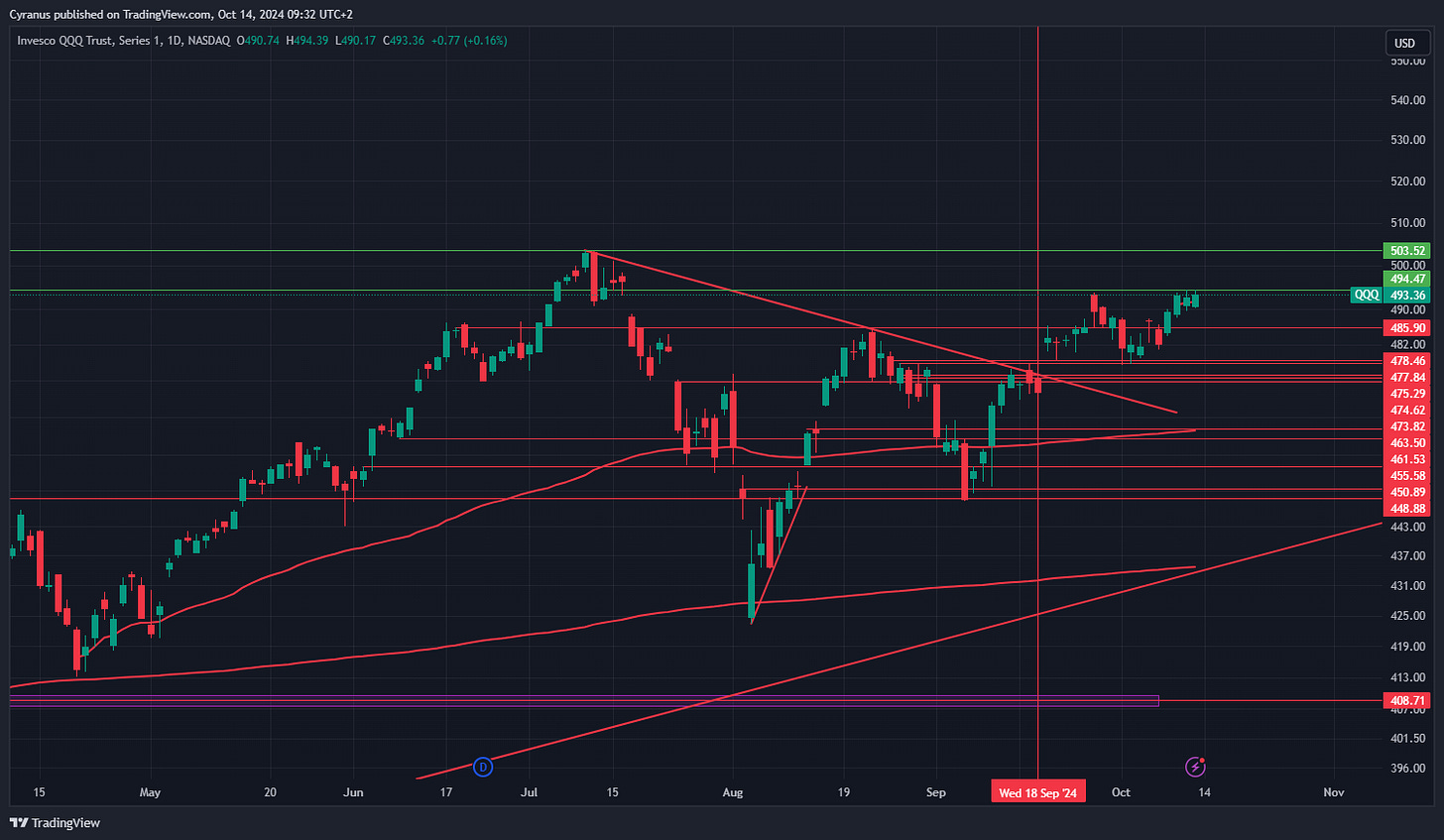The width and height of the screenshot is (1444, 840).
Task: Click the 510.00 price axis label
Action: 1407,223
